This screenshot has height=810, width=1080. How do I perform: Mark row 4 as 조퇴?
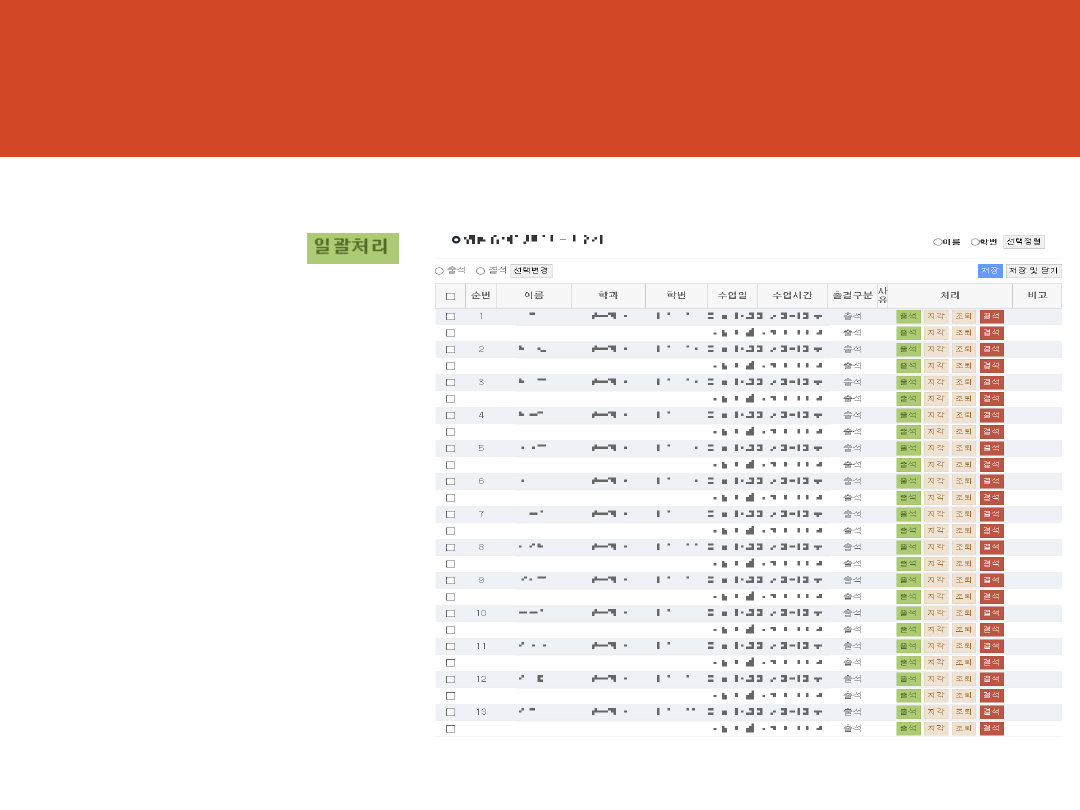963,415
